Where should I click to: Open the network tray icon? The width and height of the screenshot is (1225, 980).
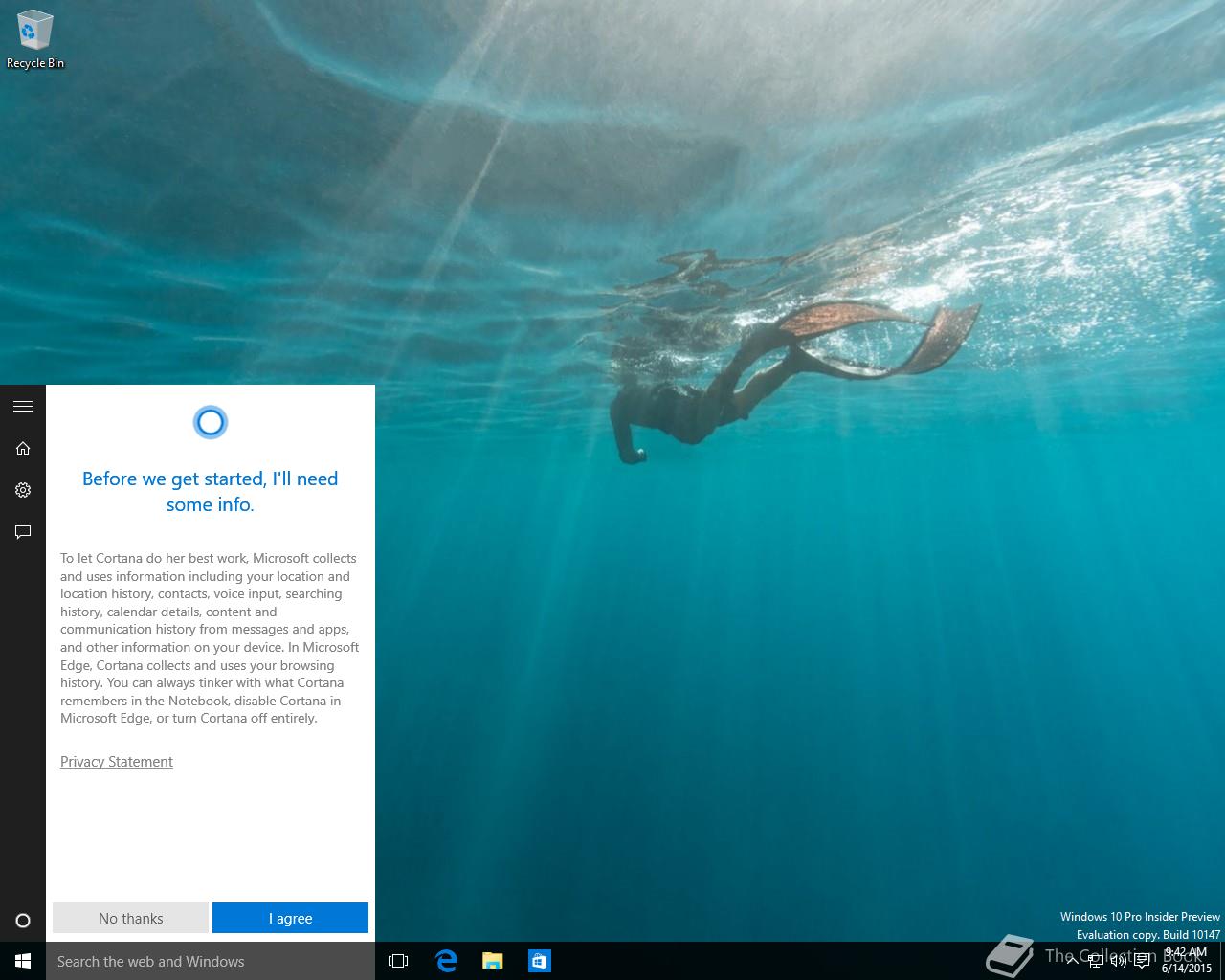pos(1096,961)
